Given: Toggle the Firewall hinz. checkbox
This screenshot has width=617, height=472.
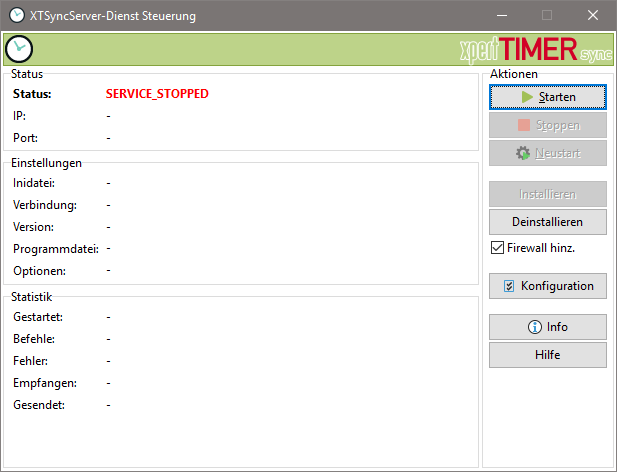Looking at the screenshot, I should [497, 247].
